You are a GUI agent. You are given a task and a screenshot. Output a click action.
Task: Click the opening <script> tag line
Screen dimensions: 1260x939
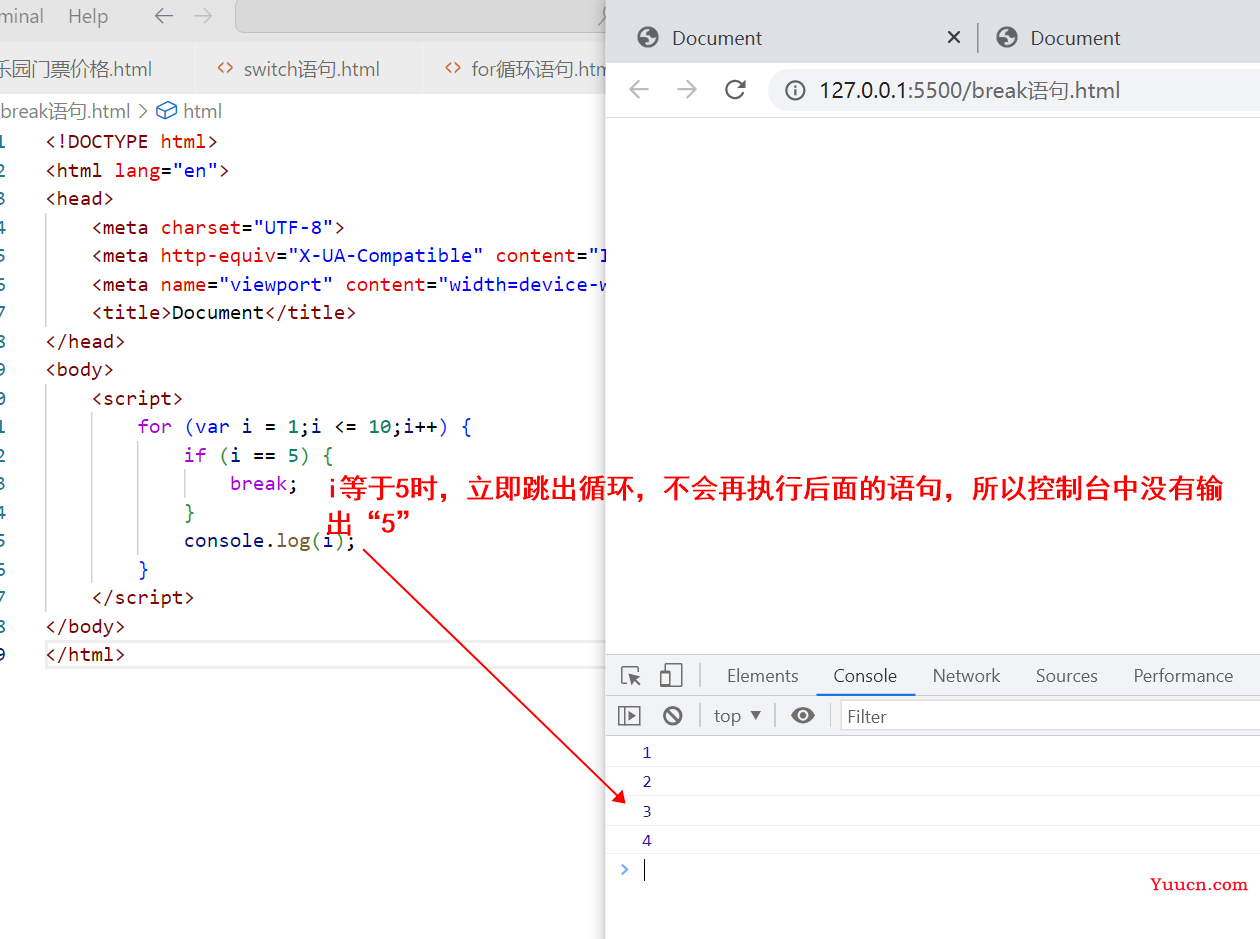[137, 398]
